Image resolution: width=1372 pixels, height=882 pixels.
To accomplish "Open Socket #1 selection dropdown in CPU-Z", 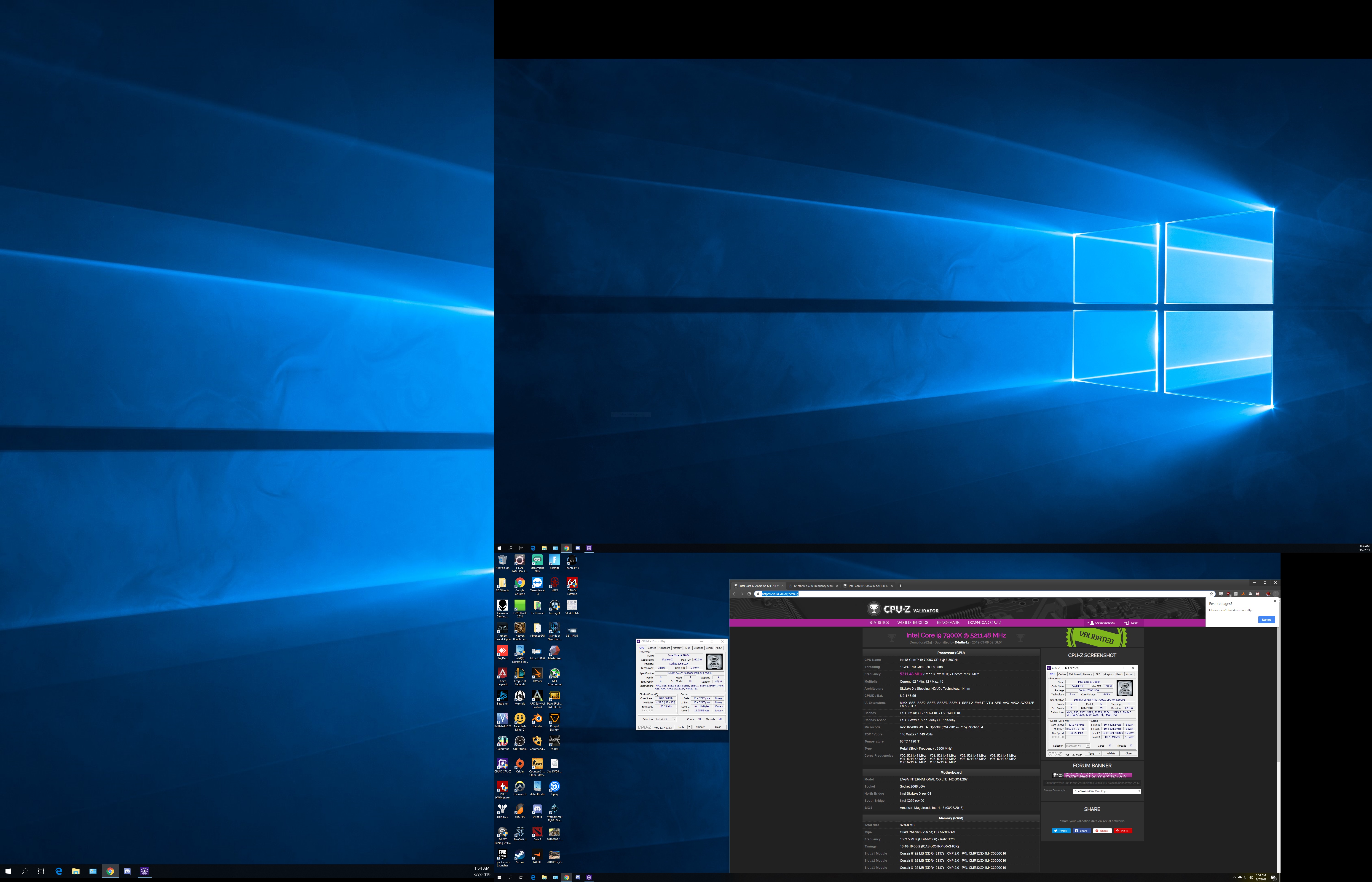I will point(666,719).
